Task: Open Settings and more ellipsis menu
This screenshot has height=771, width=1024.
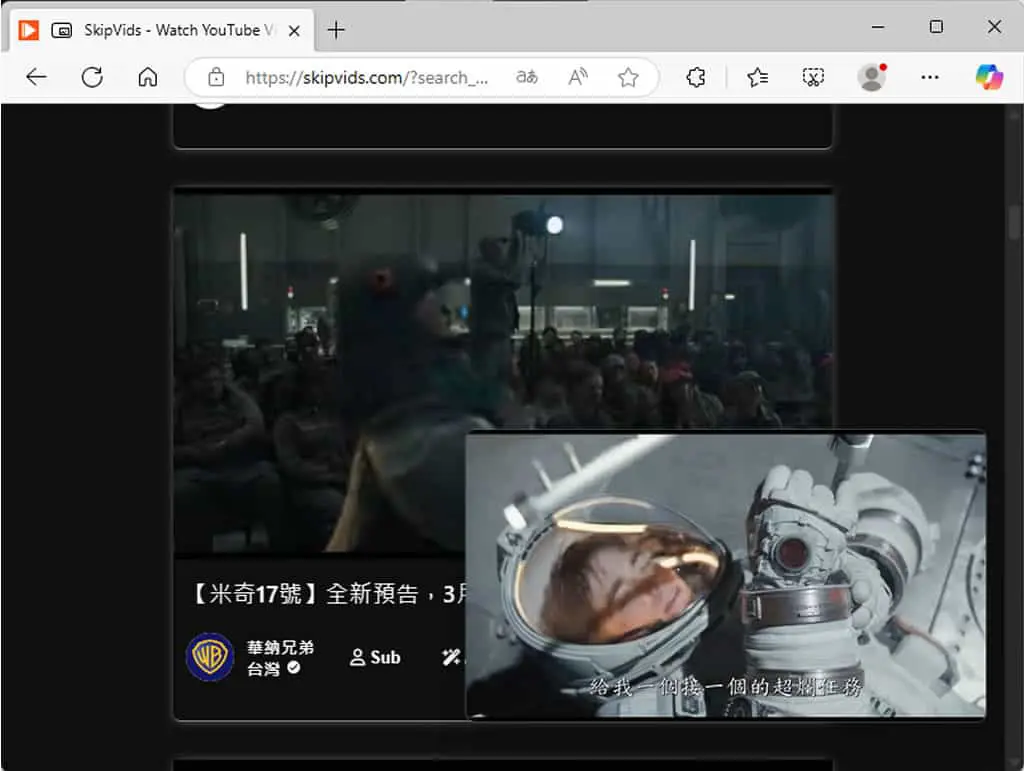Action: click(x=930, y=77)
